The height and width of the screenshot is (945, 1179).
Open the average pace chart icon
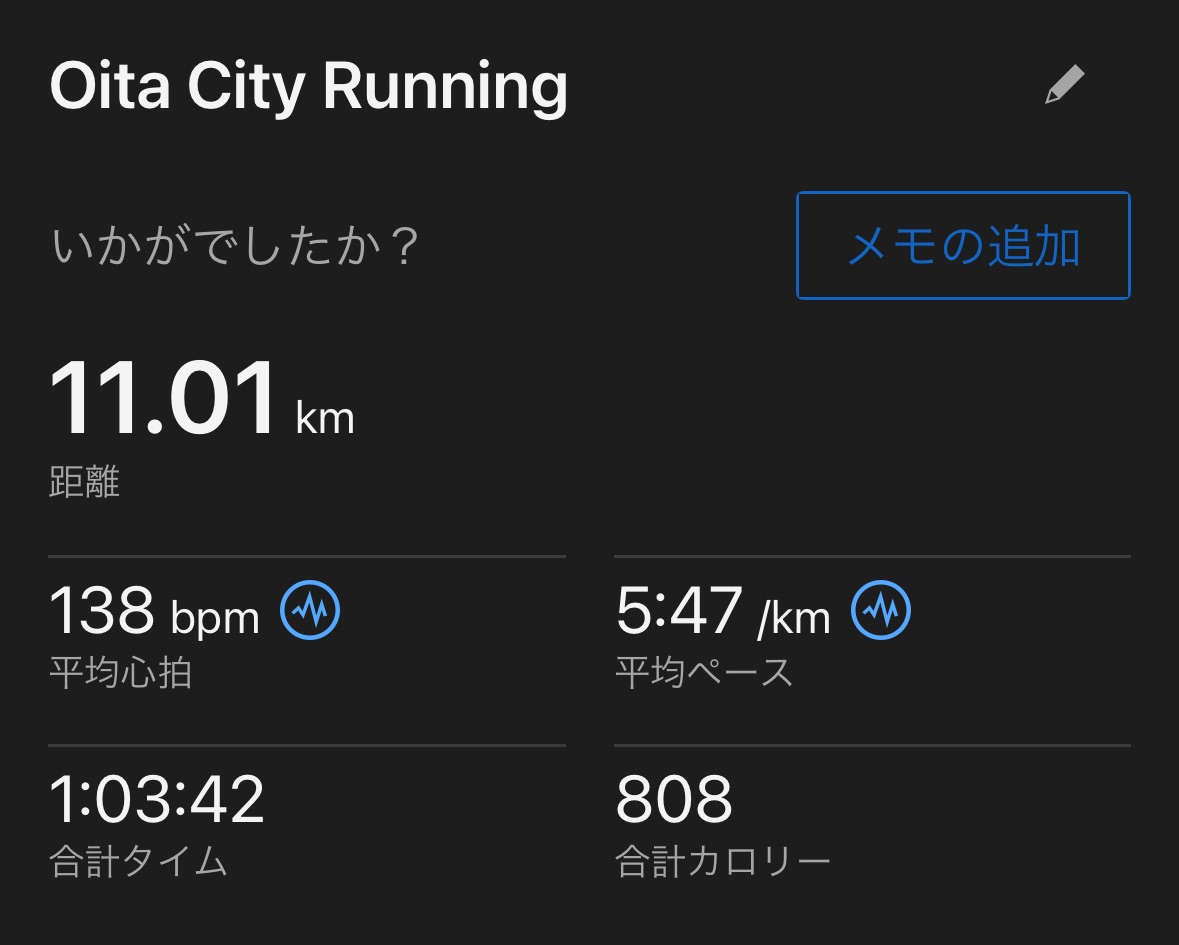pyautogui.click(x=881, y=610)
